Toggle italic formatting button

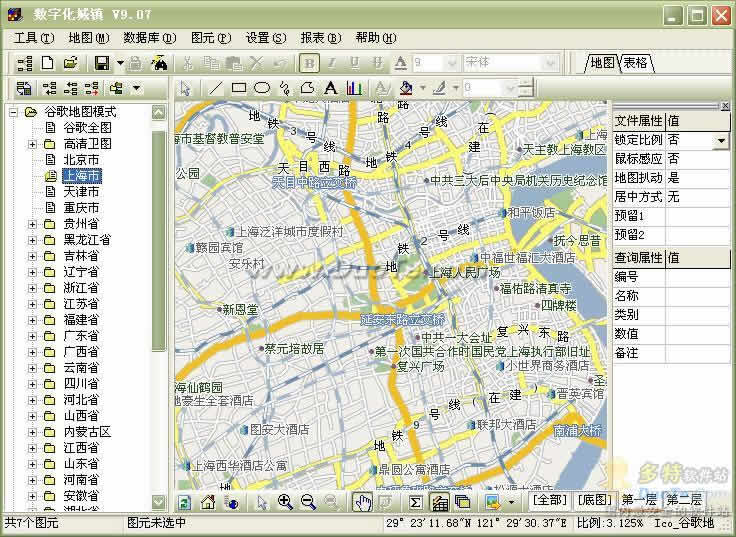pyautogui.click(x=331, y=63)
